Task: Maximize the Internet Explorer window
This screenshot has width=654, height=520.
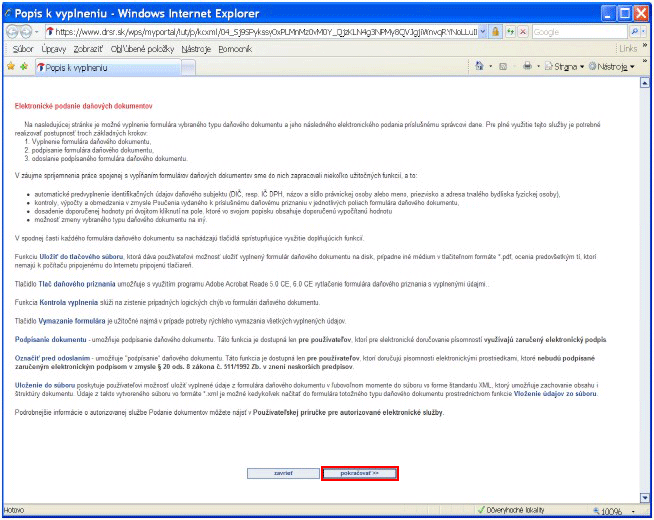Action: click(x=625, y=14)
